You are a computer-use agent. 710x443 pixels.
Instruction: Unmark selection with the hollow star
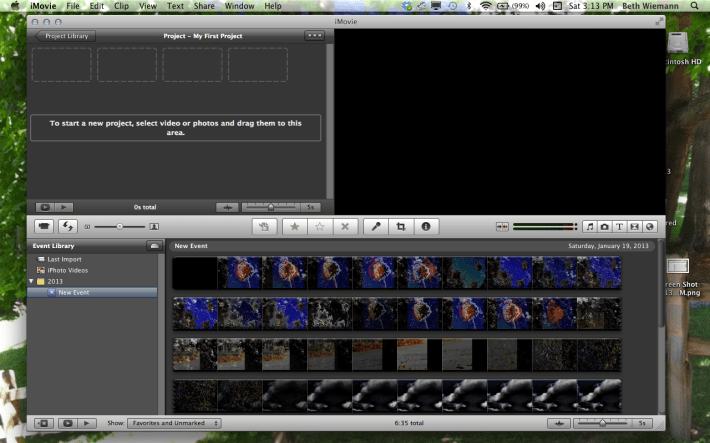pyautogui.click(x=320, y=227)
